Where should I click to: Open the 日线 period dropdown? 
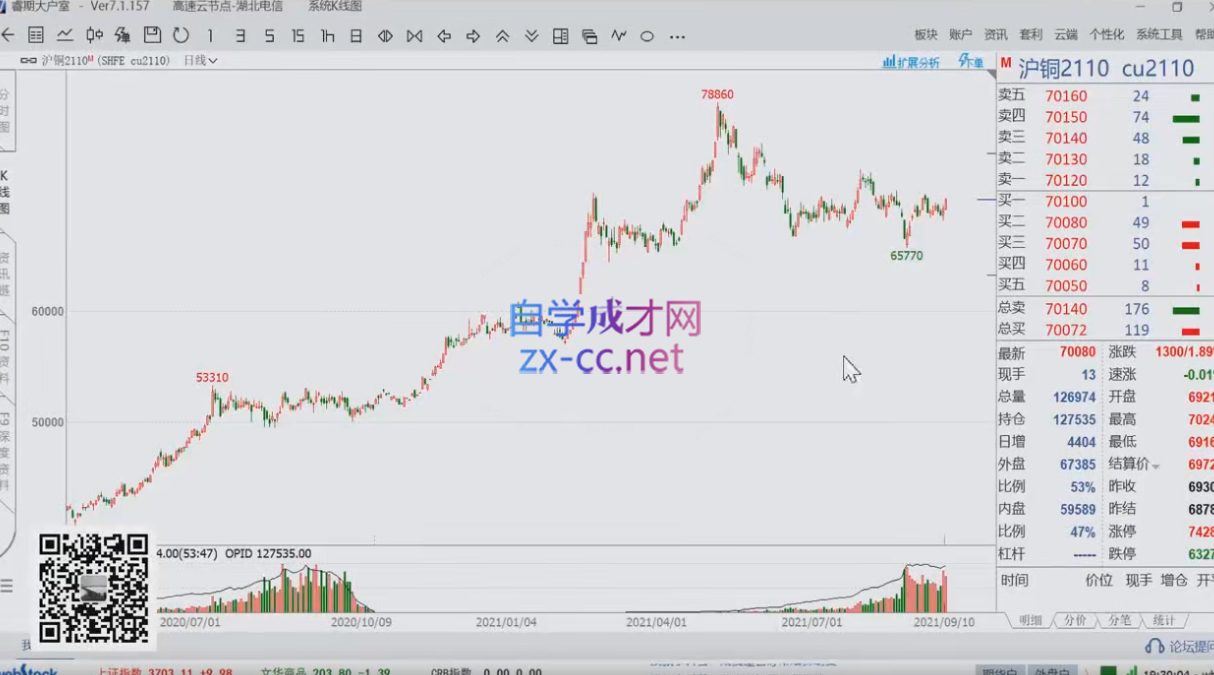200,61
